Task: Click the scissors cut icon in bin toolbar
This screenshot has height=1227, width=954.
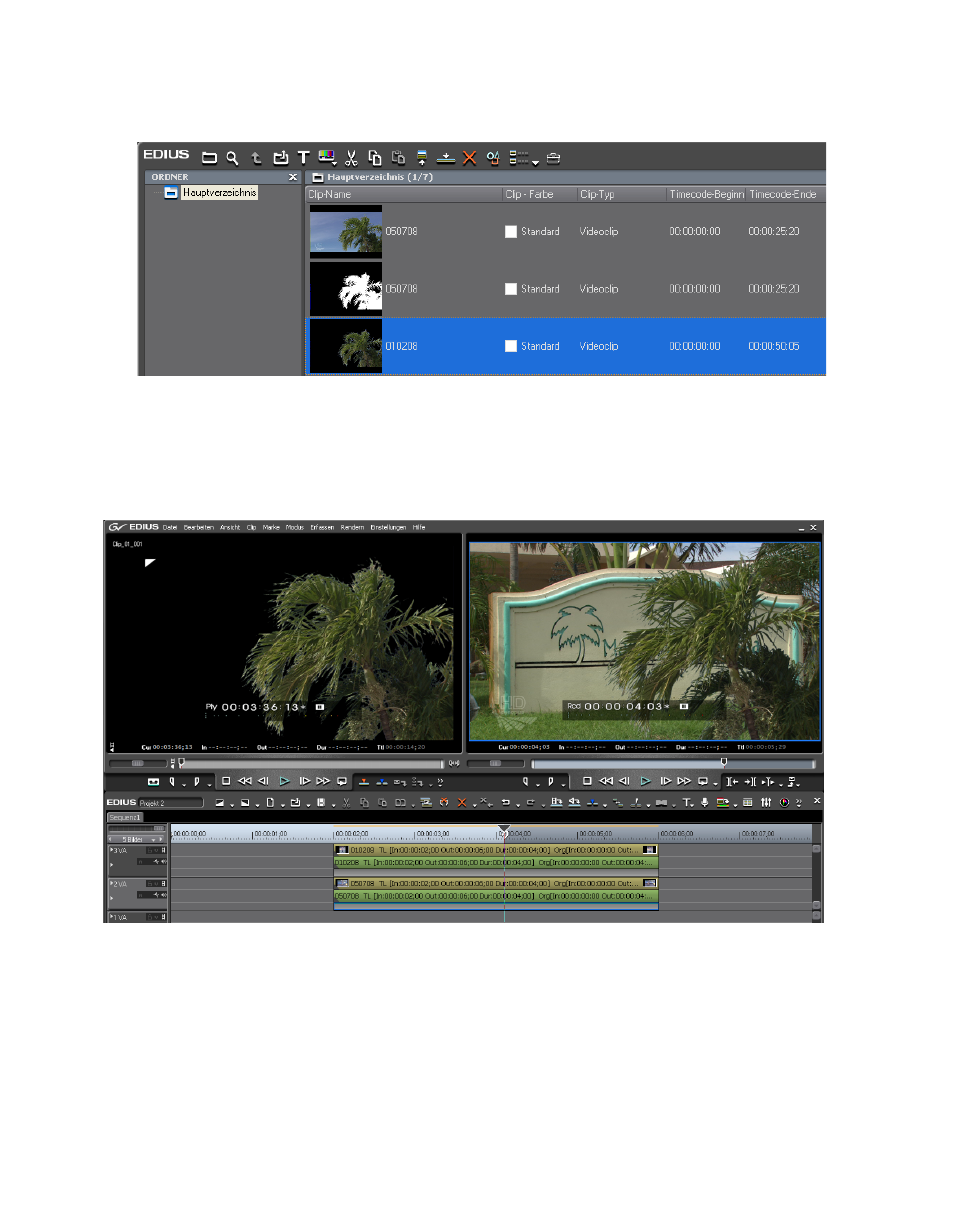Action: (x=351, y=157)
